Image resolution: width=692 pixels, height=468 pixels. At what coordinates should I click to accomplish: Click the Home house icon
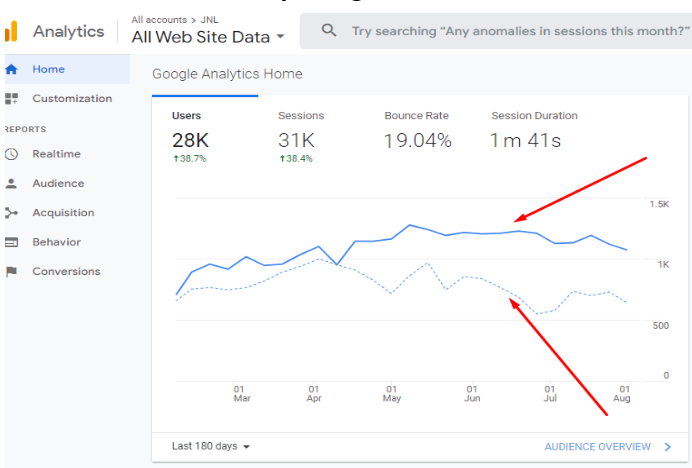tap(11, 69)
